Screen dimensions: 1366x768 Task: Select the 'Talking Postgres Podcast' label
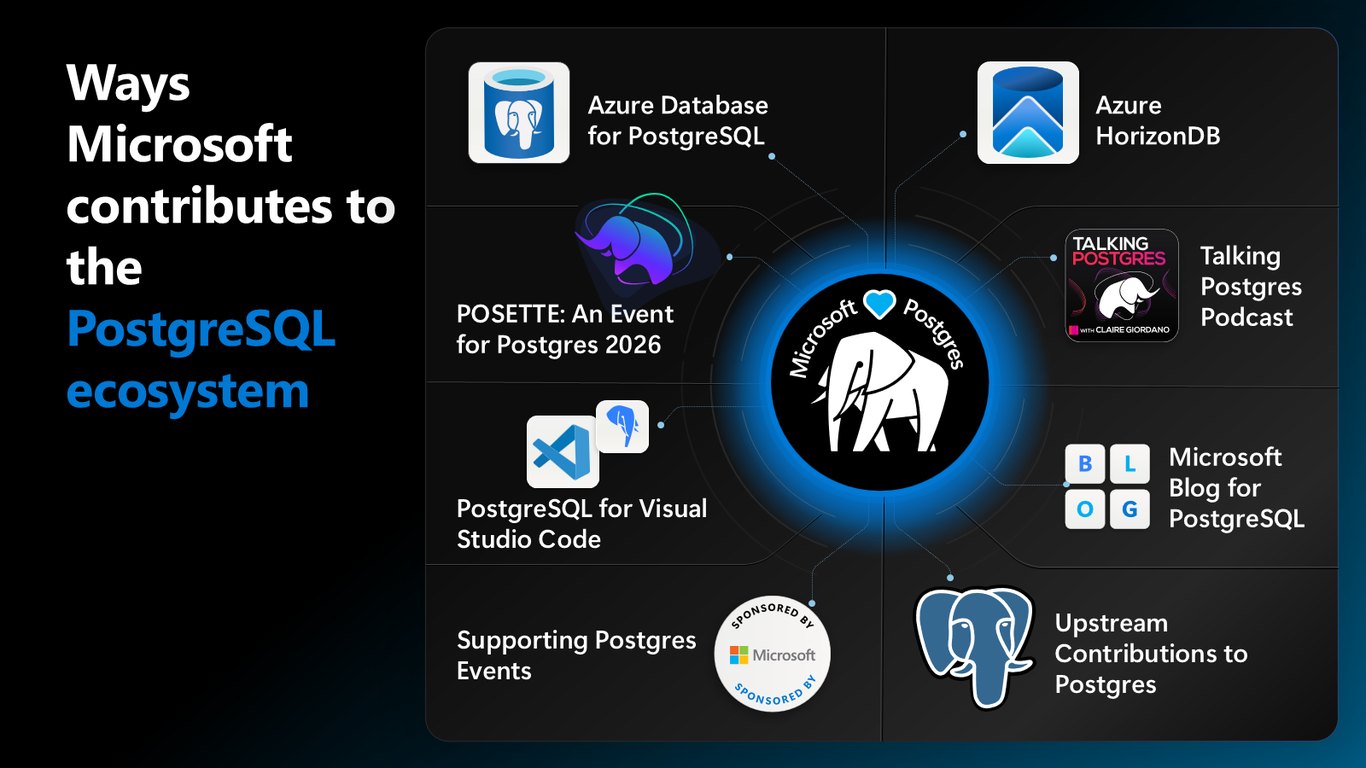pos(1251,286)
